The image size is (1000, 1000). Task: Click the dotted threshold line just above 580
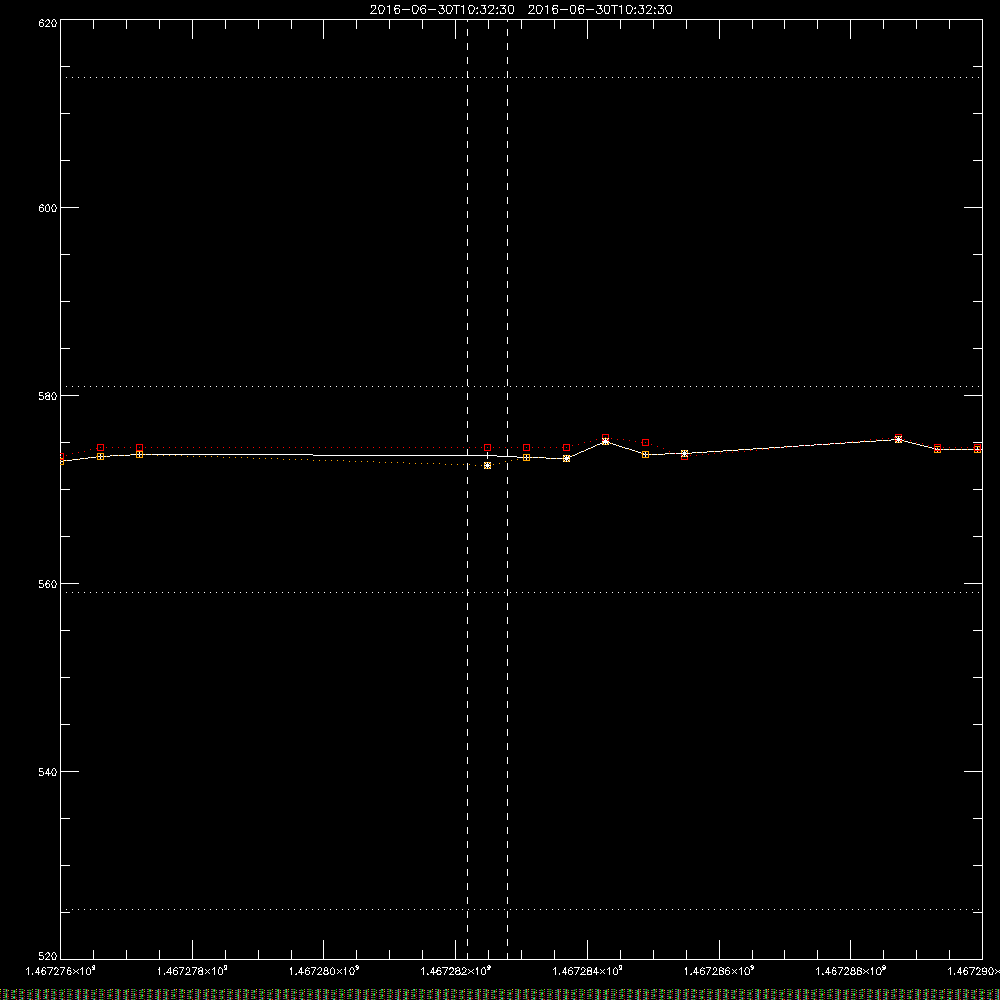coord(521,386)
